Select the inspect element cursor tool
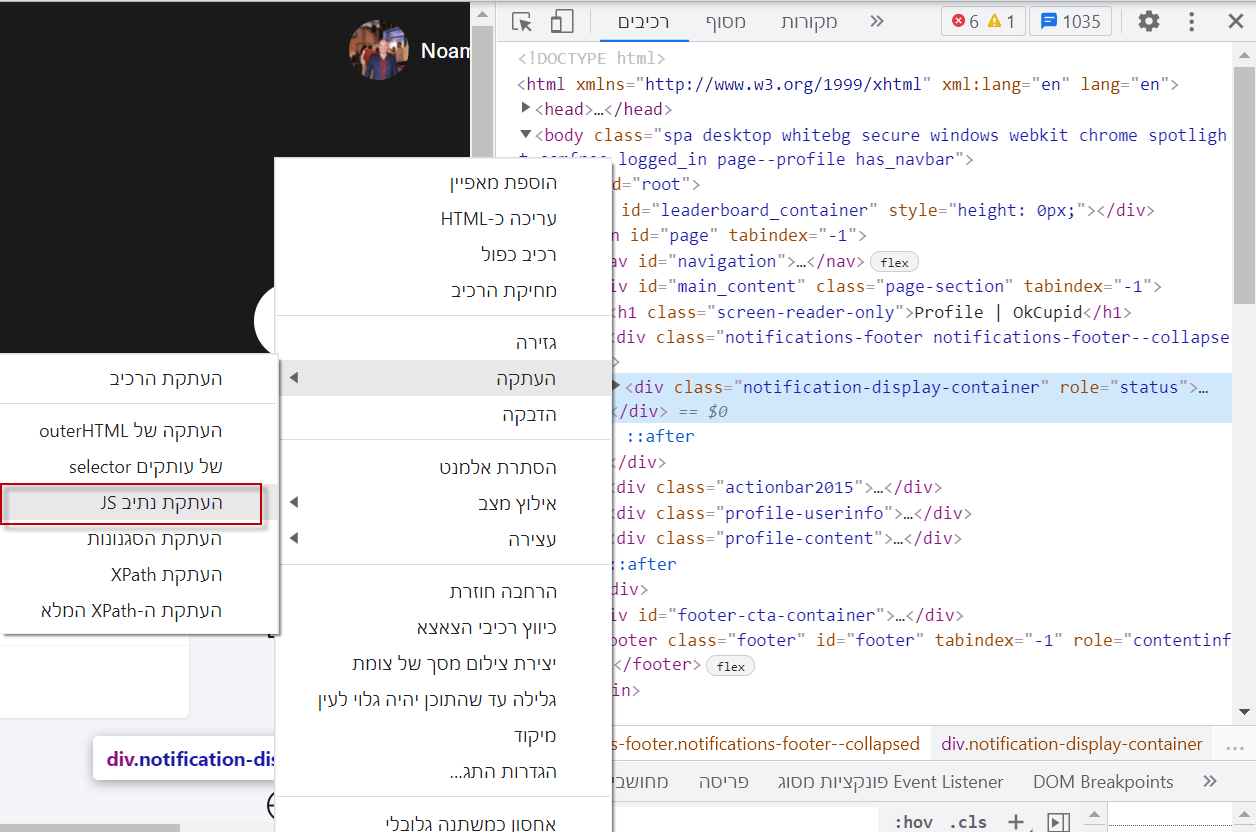The height and width of the screenshot is (832, 1256). tap(521, 21)
